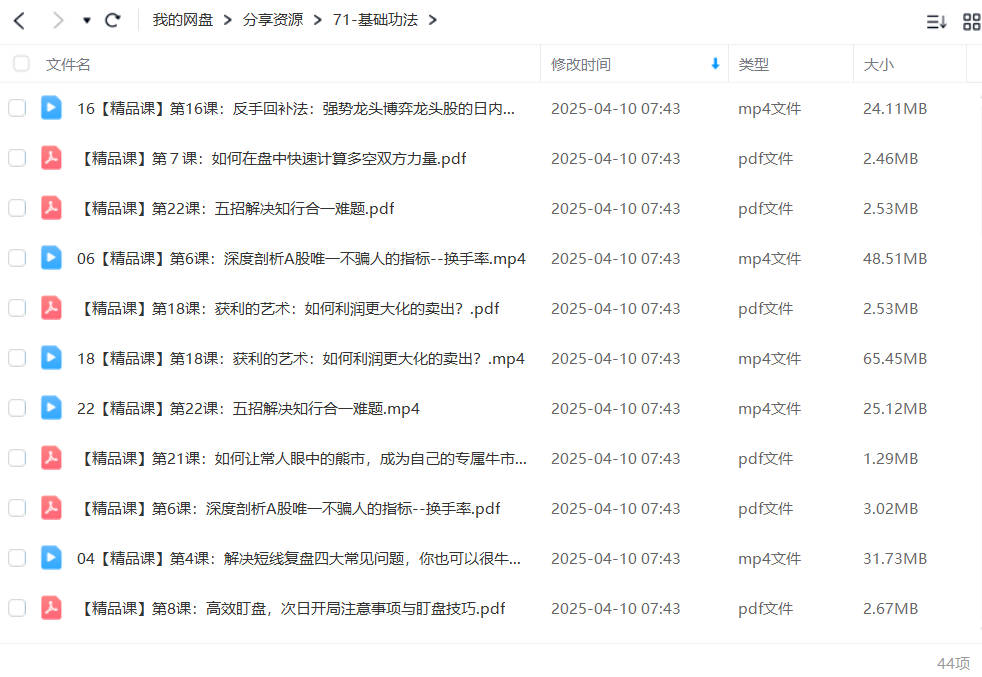Click PDF icon of 第7课 file
The width and height of the screenshot is (982, 677).
point(51,158)
